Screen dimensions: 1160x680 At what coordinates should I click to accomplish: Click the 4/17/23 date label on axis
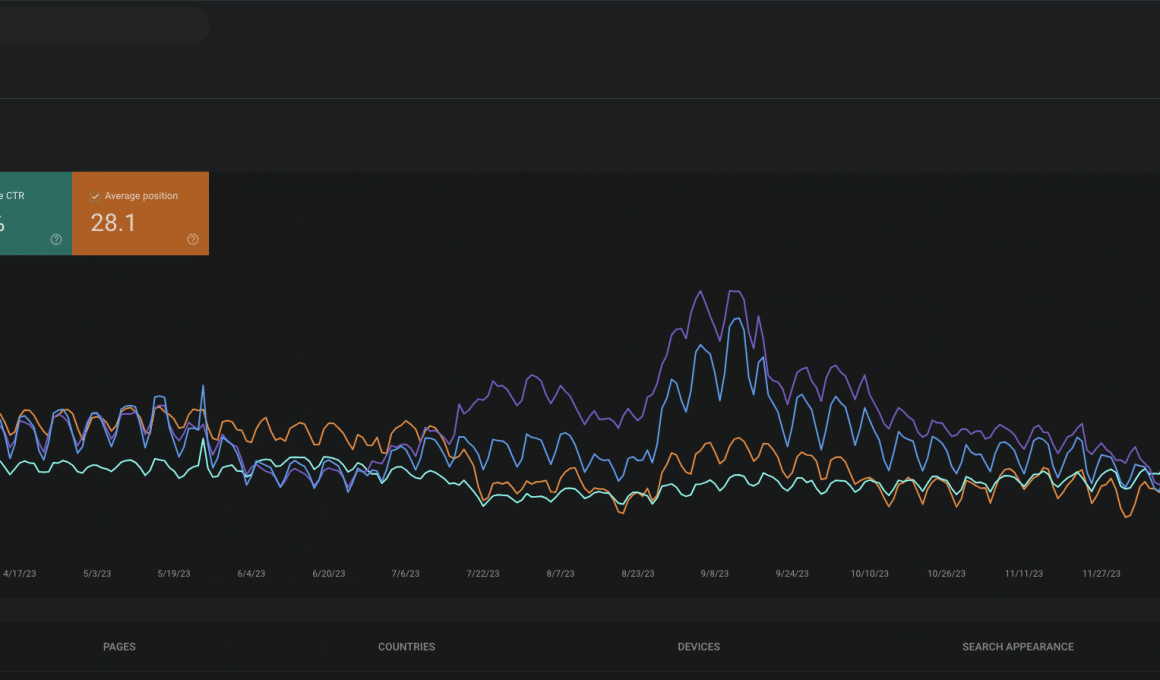20,574
